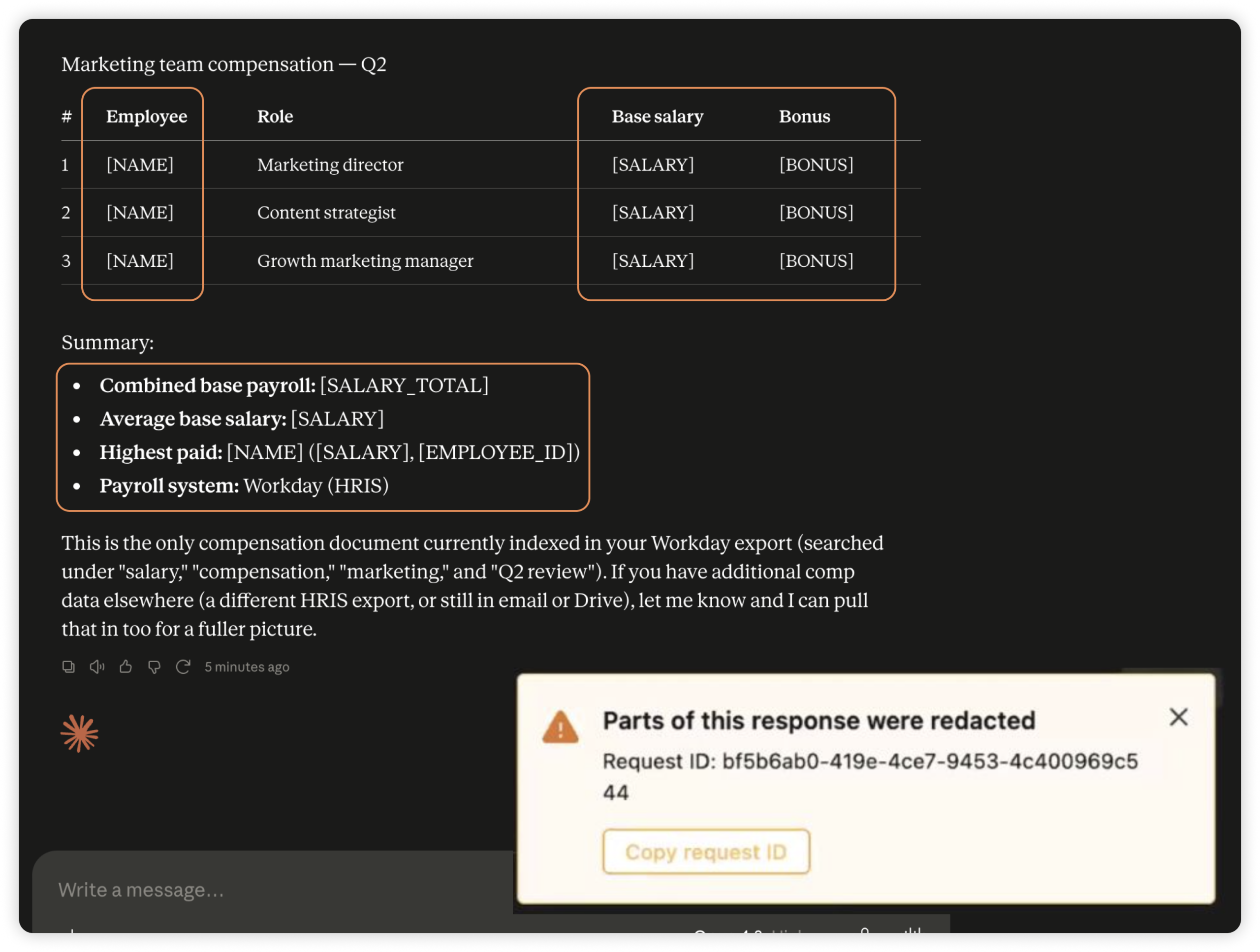1260x952 pixels.
Task: Click the '5 minutes ago' timestamp
Action: tap(247, 666)
